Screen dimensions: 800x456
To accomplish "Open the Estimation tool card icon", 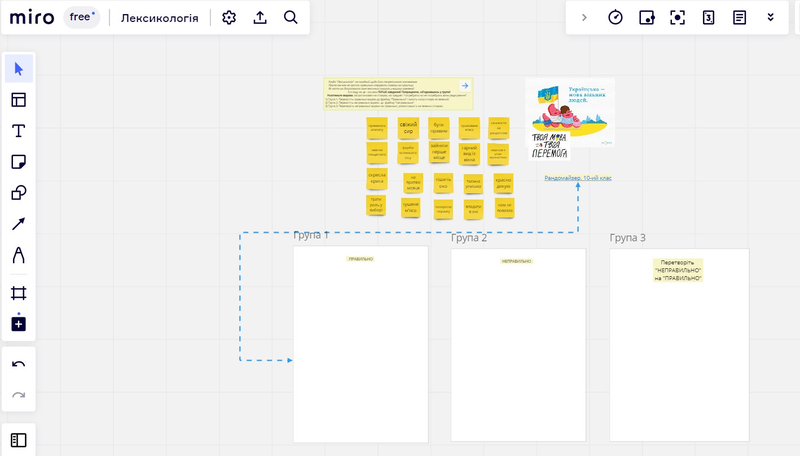I will tap(708, 17).
